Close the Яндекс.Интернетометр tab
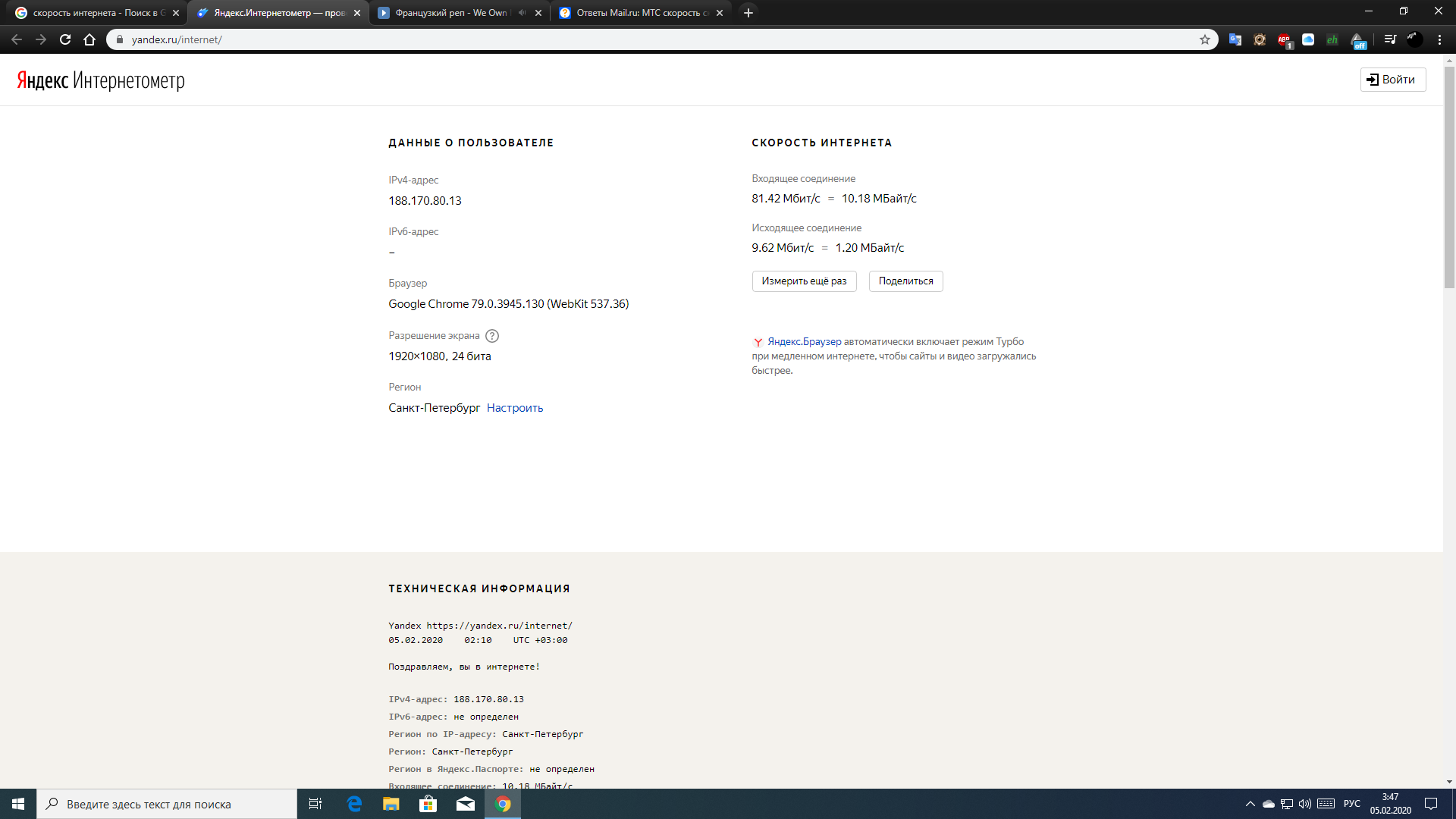Screen dimensions: 1456x819 click(x=357, y=13)
